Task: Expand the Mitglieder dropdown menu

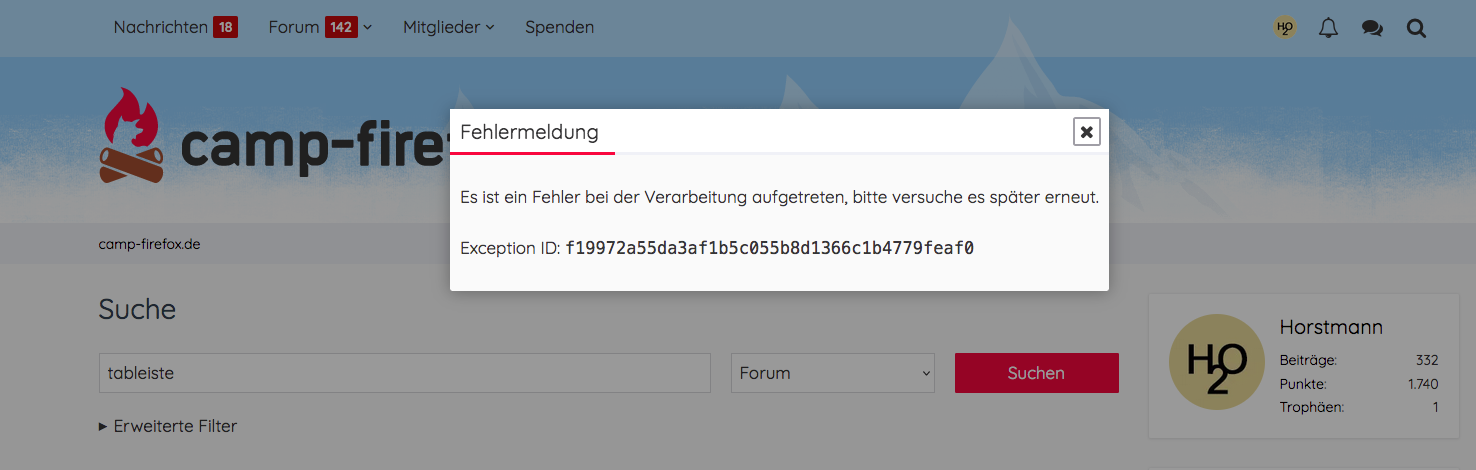Action: 448,27
